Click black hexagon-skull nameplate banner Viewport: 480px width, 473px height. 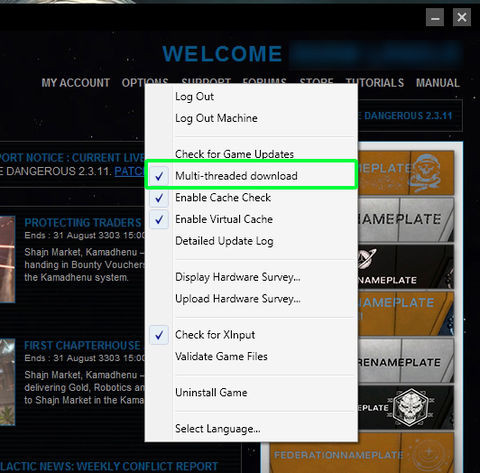406,407
